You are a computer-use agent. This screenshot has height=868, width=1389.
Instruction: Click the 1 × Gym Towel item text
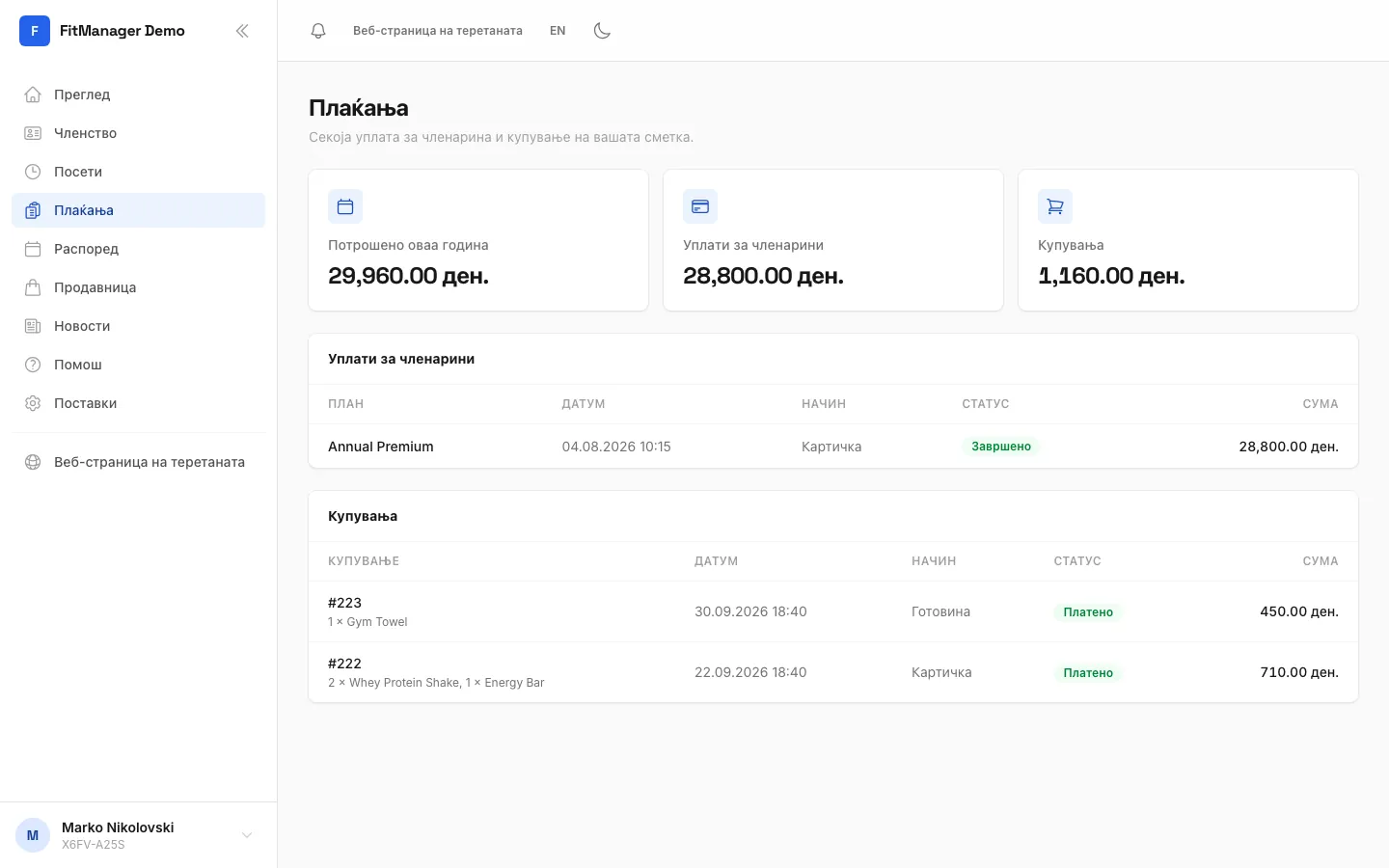click(x=368, y=622)
